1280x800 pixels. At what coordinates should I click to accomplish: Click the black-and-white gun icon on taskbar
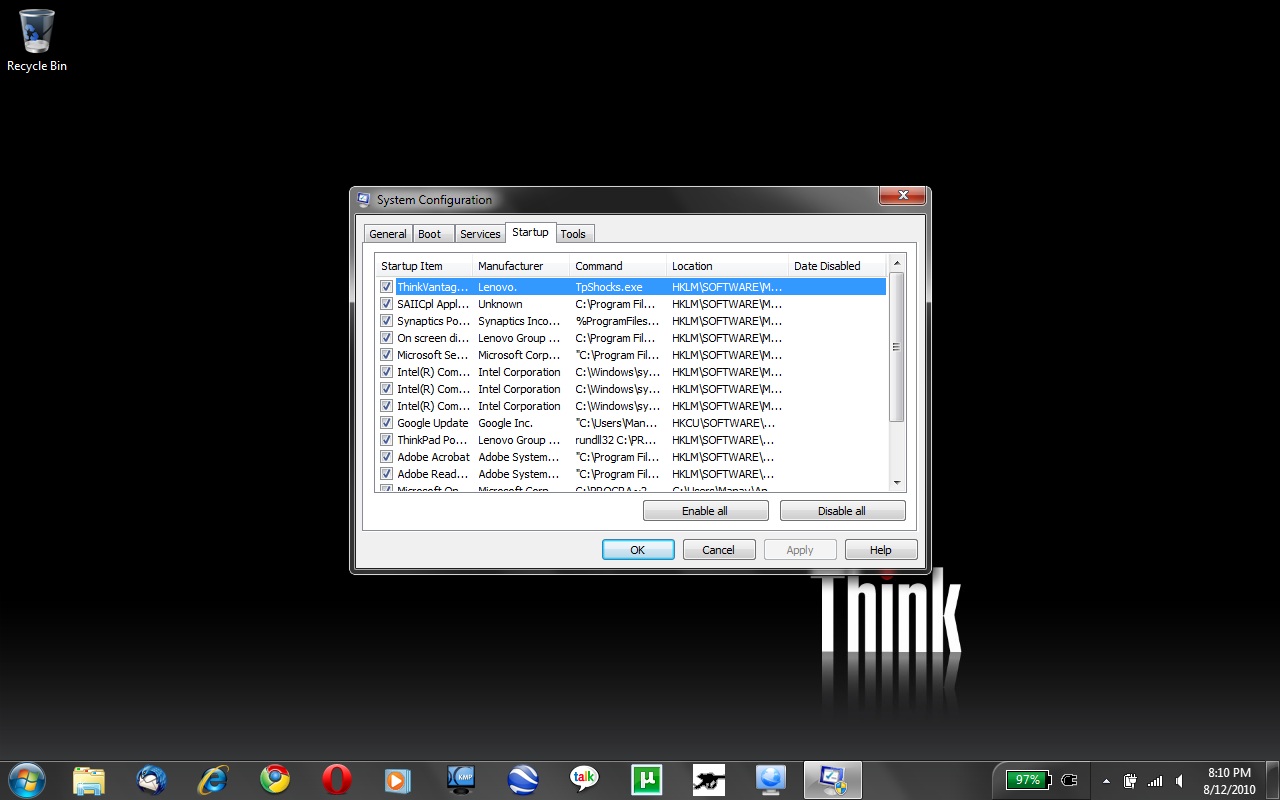(x=709, y=780)
